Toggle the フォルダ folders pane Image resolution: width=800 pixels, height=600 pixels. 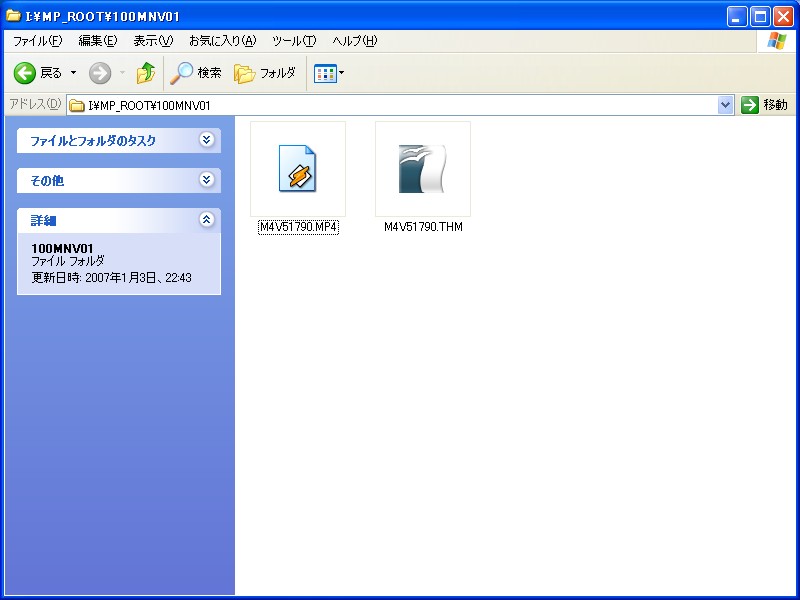265,73
